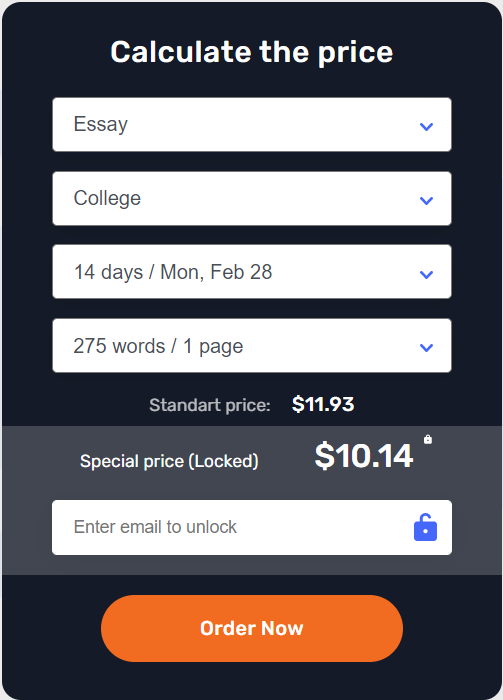Click the Order Now button
The height and width of the screenshot is (700, 503).
click(x=252, y=628)
